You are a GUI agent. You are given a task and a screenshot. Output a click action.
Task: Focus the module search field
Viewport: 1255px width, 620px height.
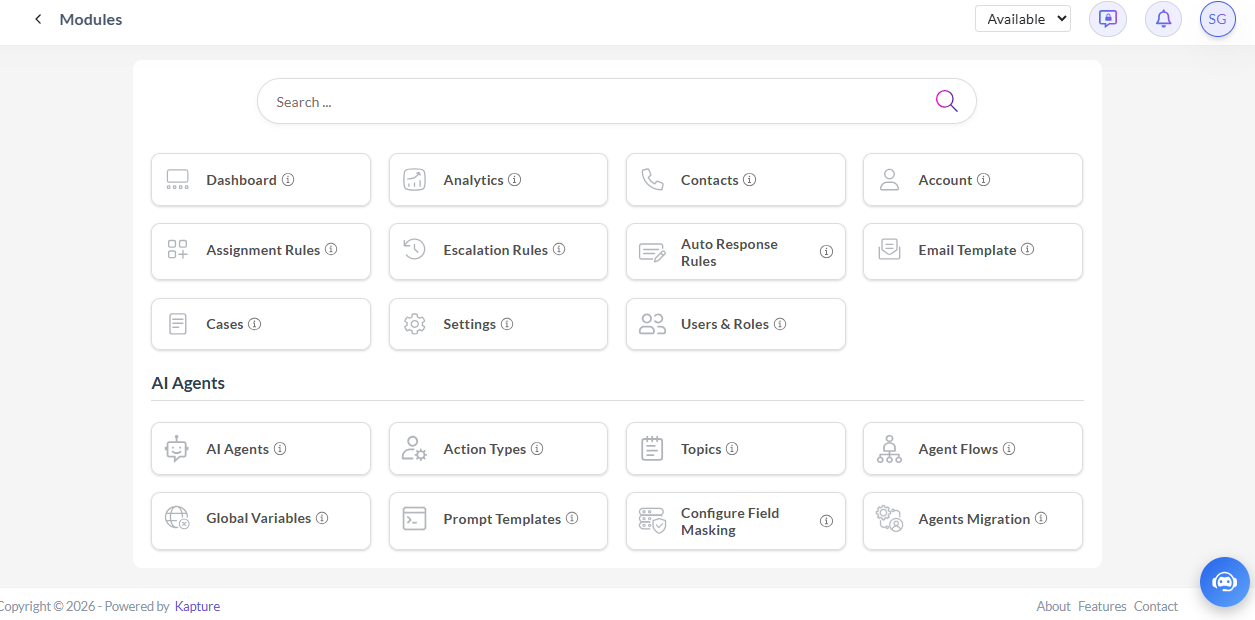coord(590,102)
